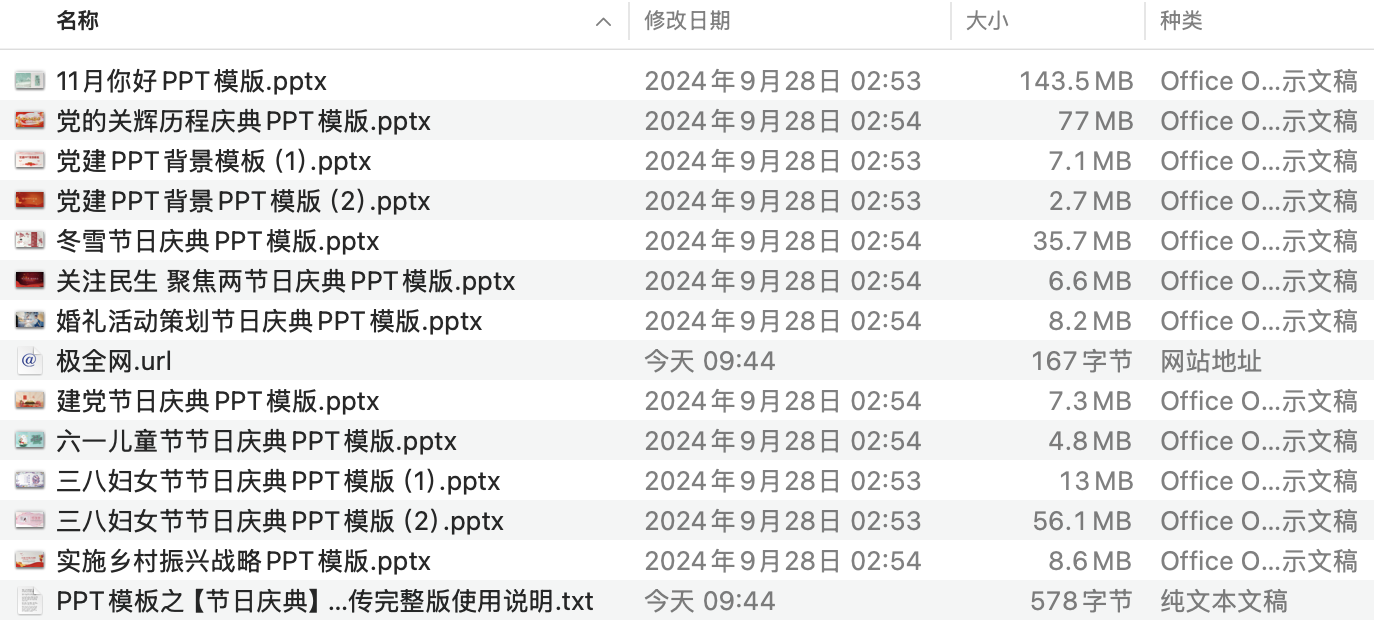Sort files by 名称 column header

[78, 21]
